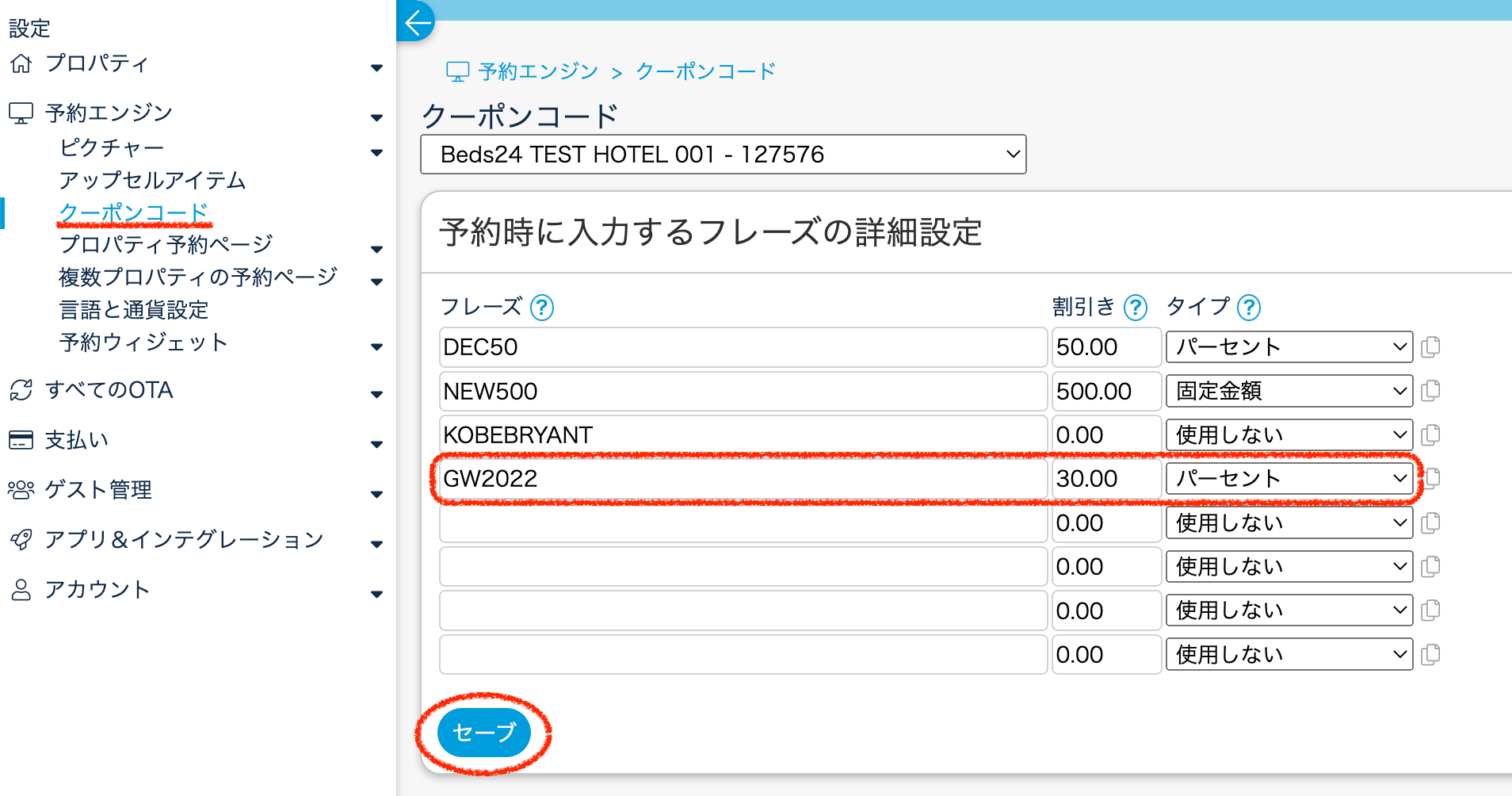Select クーポンコード in the sidebar
Image resolution: width=1512 pixels, height=796 pixels.
point(133,212)
